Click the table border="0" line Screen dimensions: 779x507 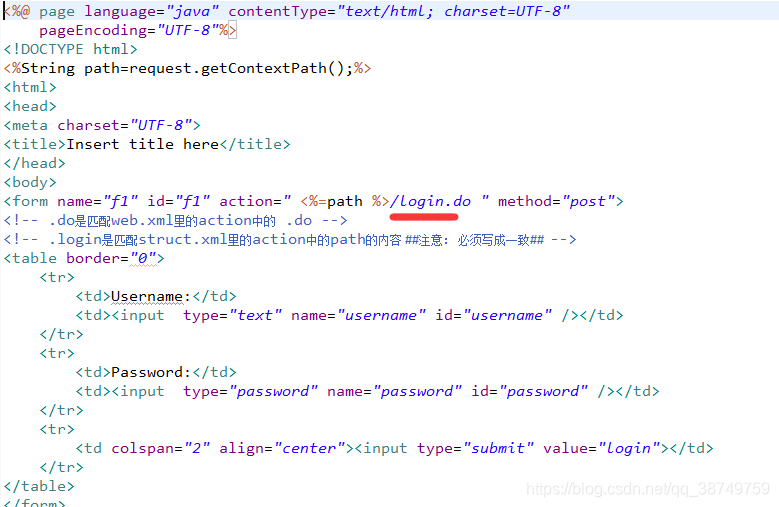point(83,258)
